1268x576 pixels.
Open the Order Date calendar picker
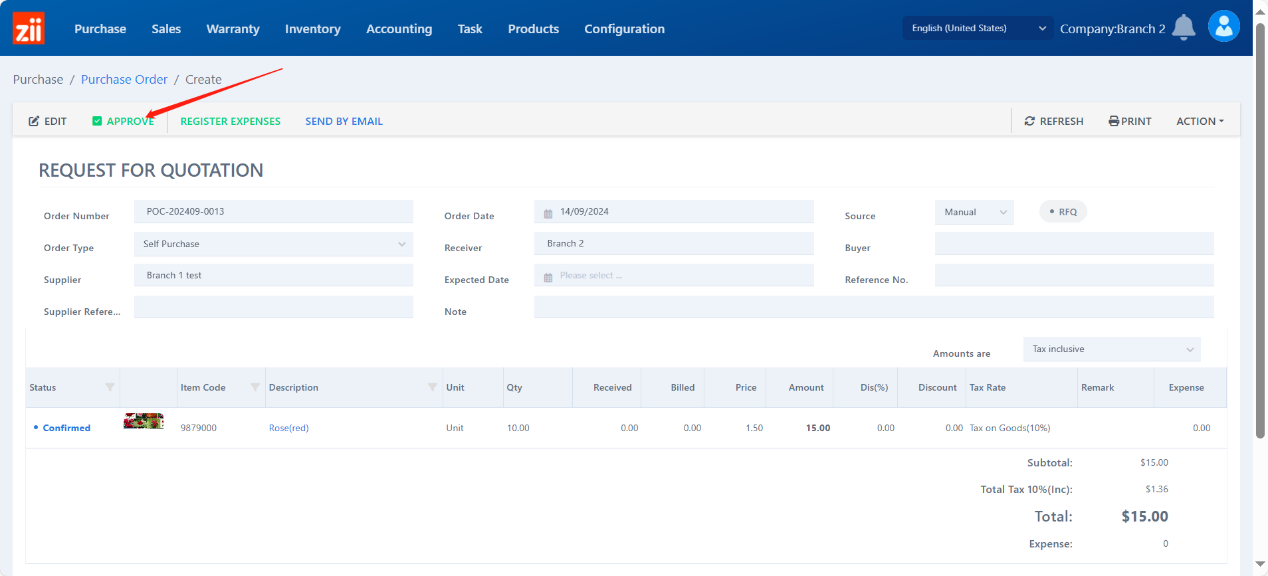tap(549, 213)
